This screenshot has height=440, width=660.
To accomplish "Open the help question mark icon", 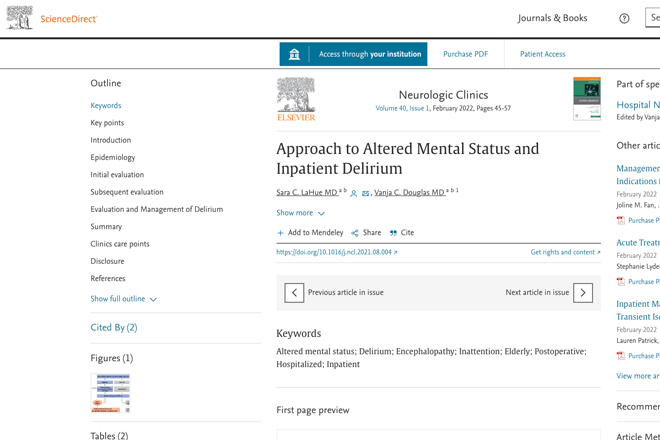I will click(x=624, y=19).
